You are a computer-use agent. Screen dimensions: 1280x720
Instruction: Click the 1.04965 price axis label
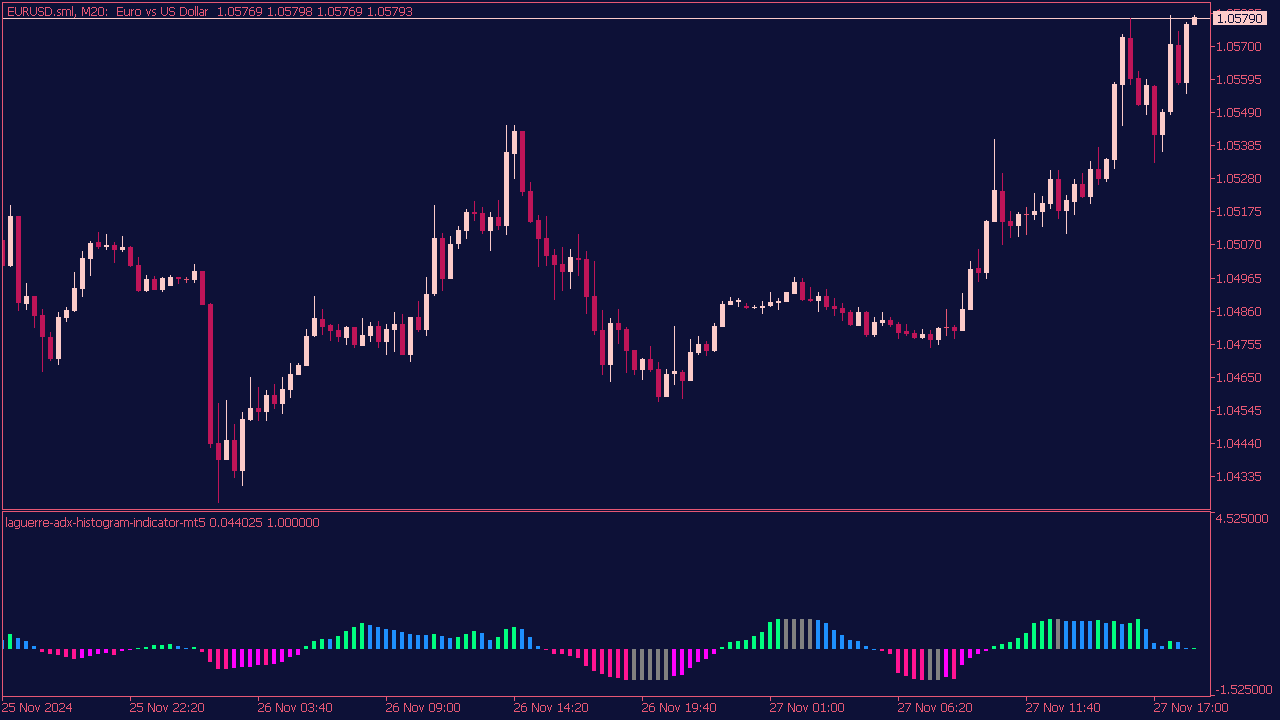(x=1238, y=278)
